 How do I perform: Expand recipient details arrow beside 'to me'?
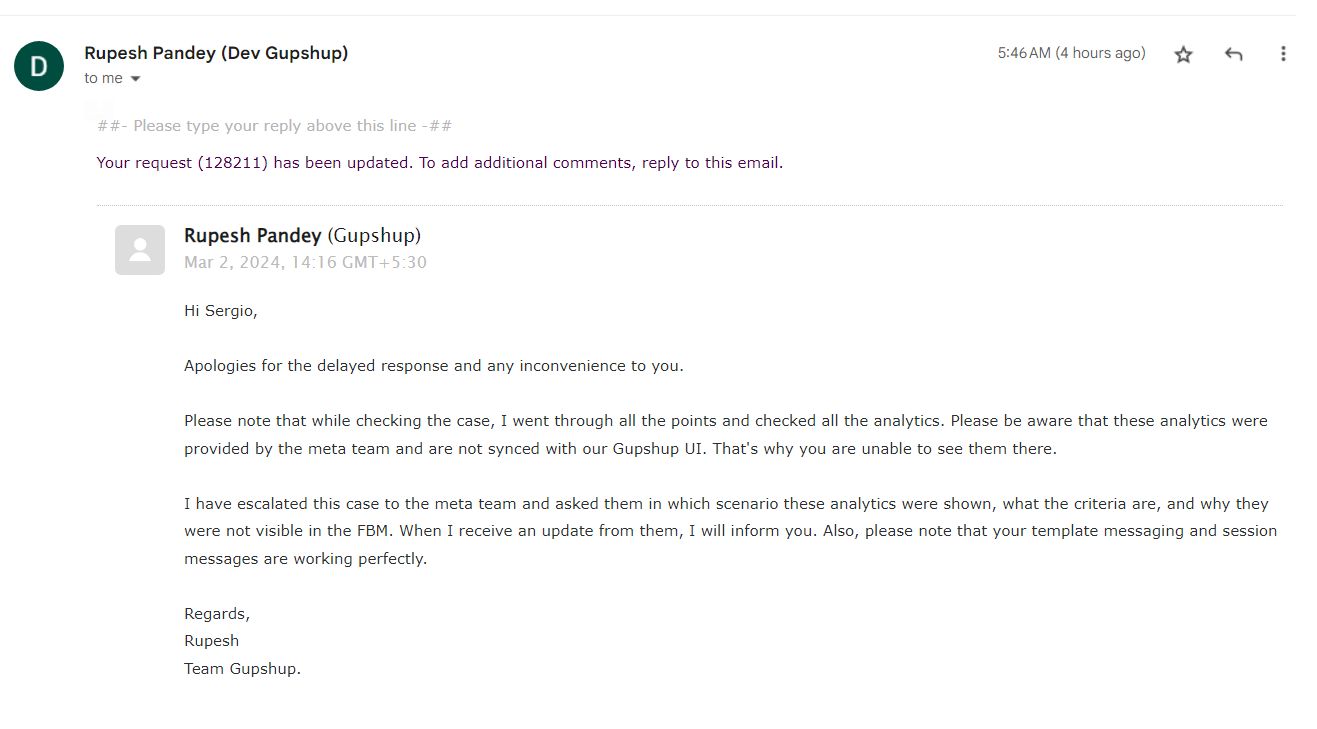[136, 79]
